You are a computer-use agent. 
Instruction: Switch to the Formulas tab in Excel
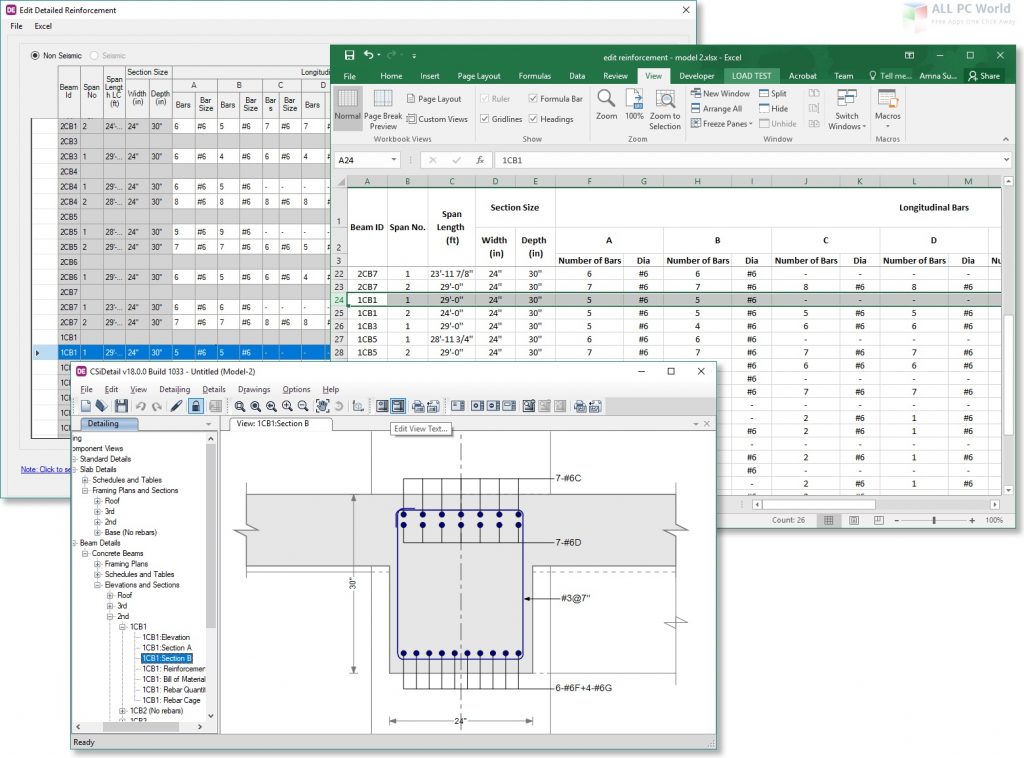(535, 76)
